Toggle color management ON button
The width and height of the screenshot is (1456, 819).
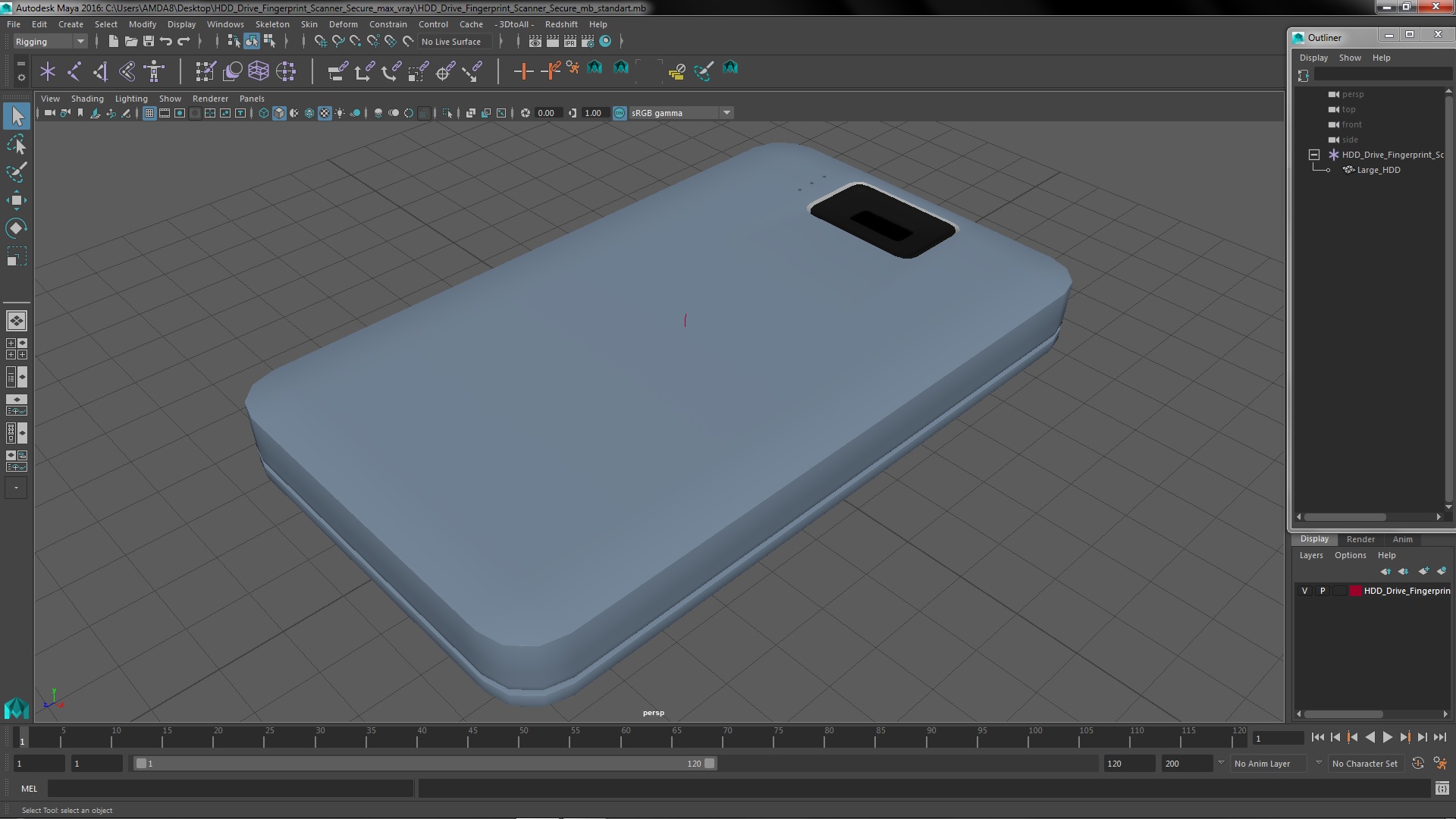point(620,113)
